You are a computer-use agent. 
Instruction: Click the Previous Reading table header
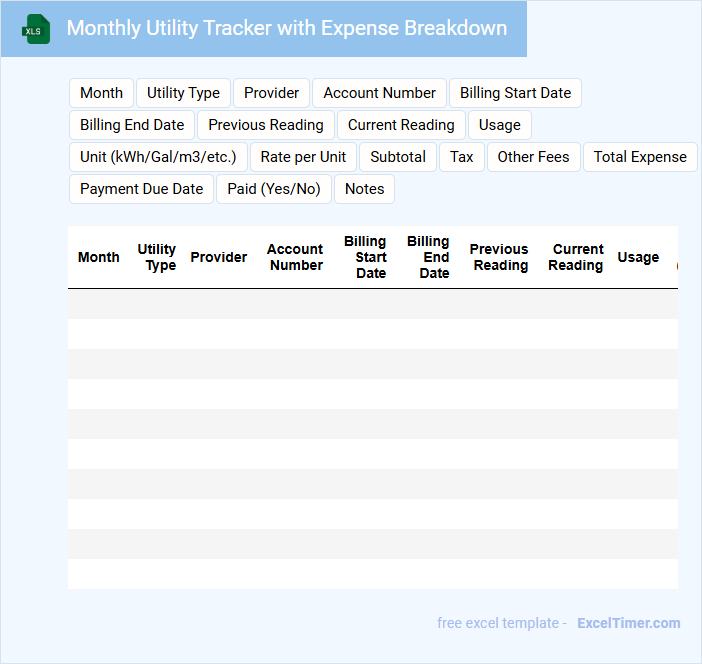(x=499, y=257)
